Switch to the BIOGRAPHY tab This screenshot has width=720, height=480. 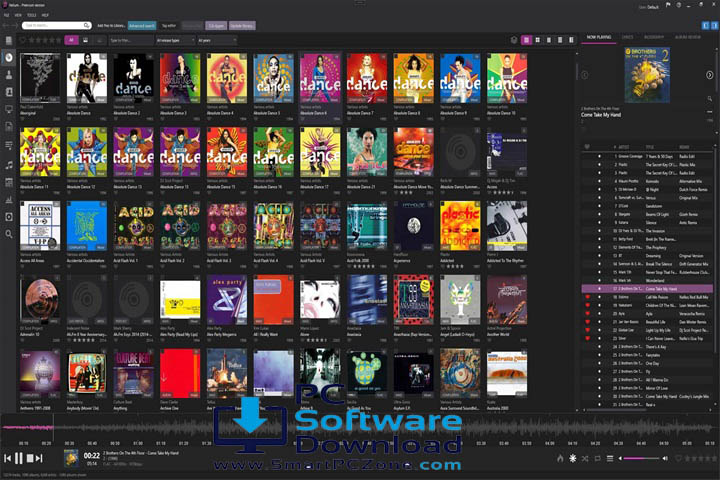coord(654,37)
